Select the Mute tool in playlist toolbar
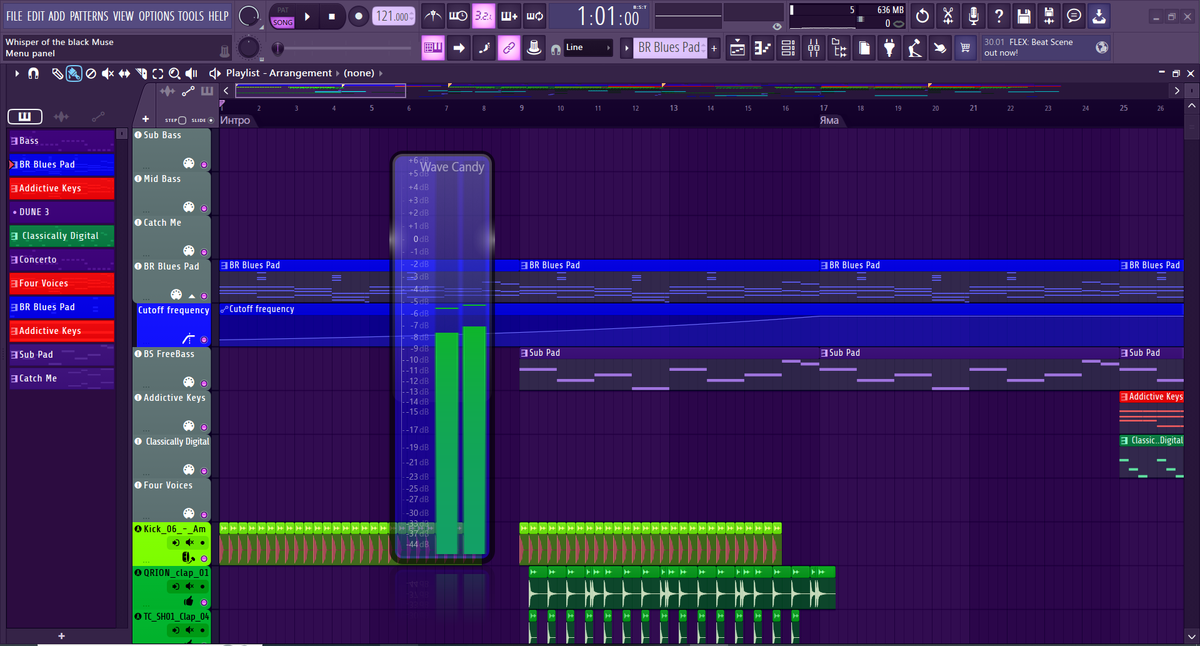This screenshot has height=646, width=1200. tap(108, 73)
